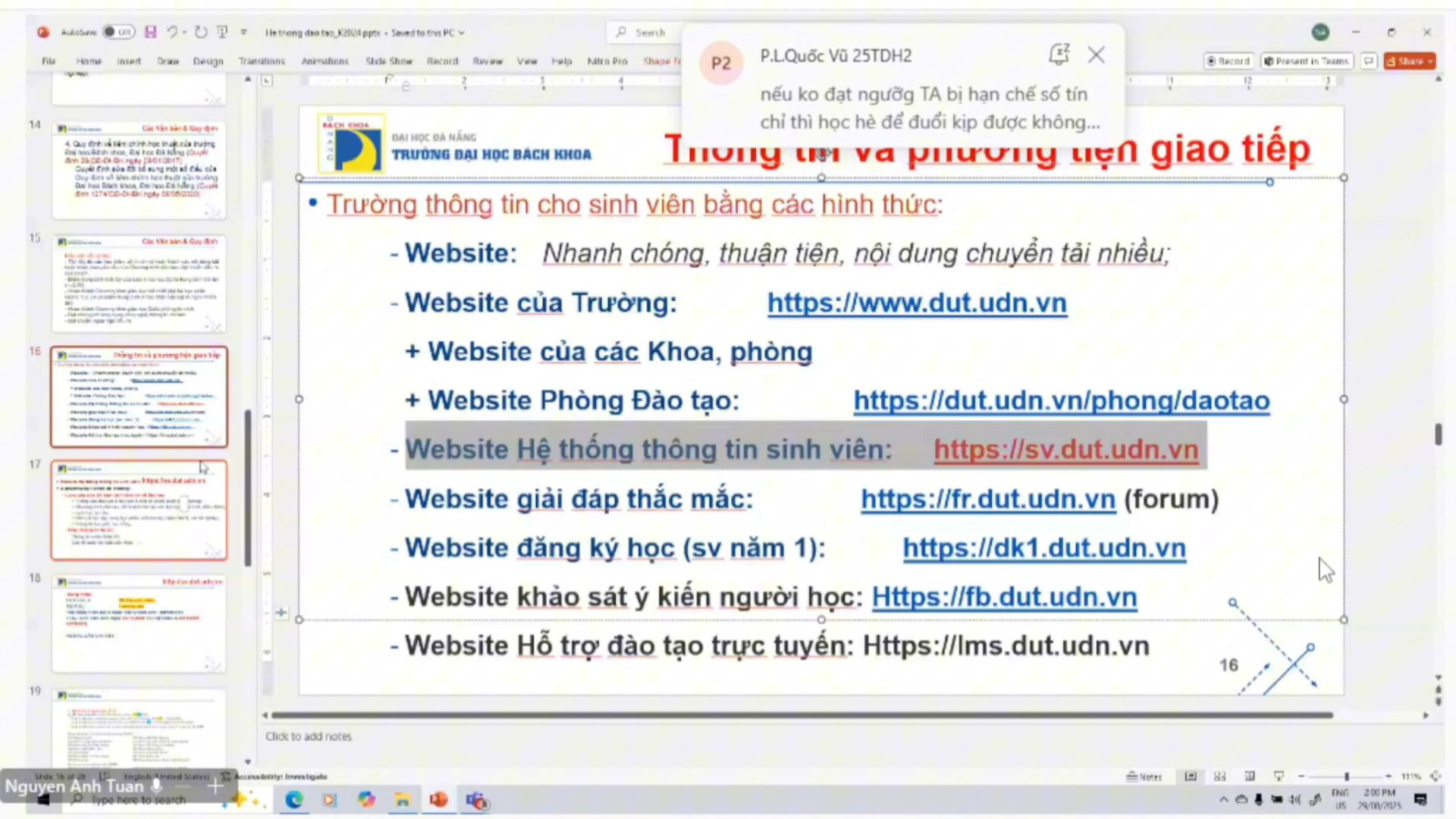Click the Record button at top right
Screen dimensions: 1456x819
pos(1228,61)
